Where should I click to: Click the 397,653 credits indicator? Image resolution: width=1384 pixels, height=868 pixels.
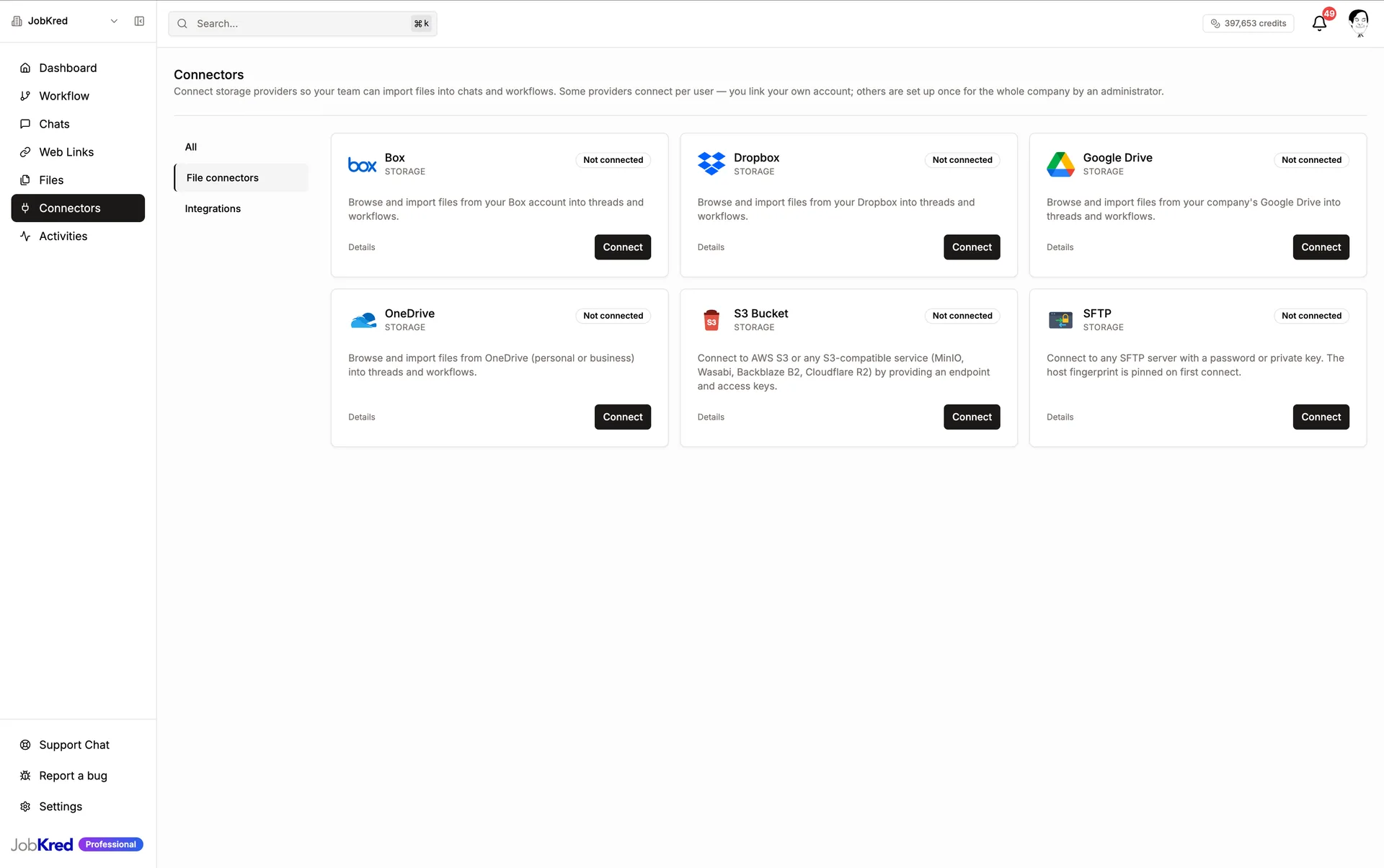pyautogui.click(x=1248, y=24)
